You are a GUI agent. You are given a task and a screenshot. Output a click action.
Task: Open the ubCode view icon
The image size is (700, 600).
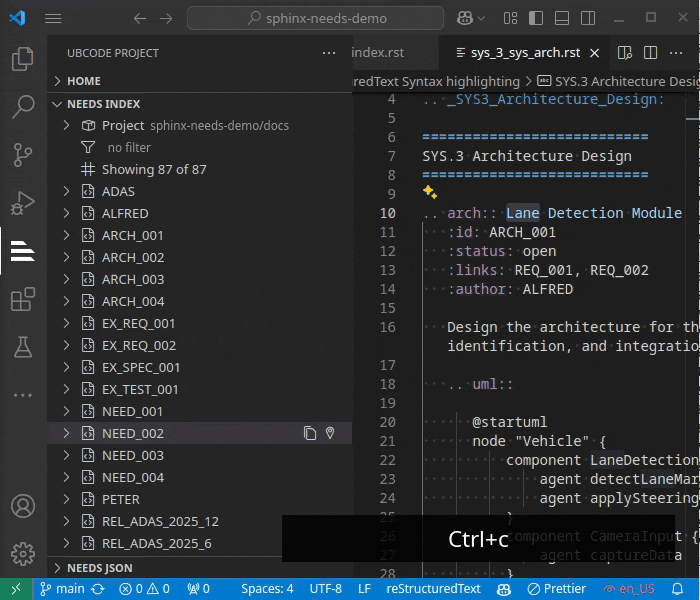[22, 251]
